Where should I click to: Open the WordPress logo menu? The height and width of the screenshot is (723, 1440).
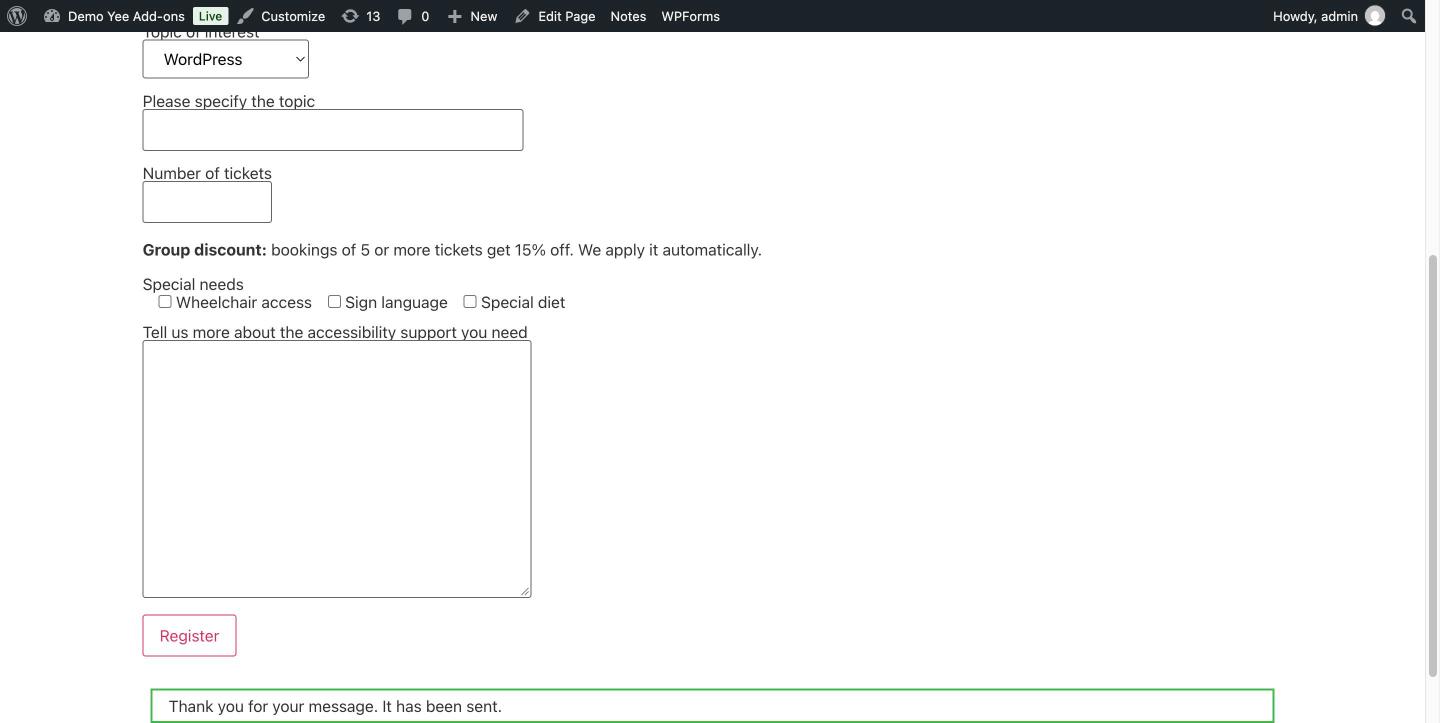point(17,16)
